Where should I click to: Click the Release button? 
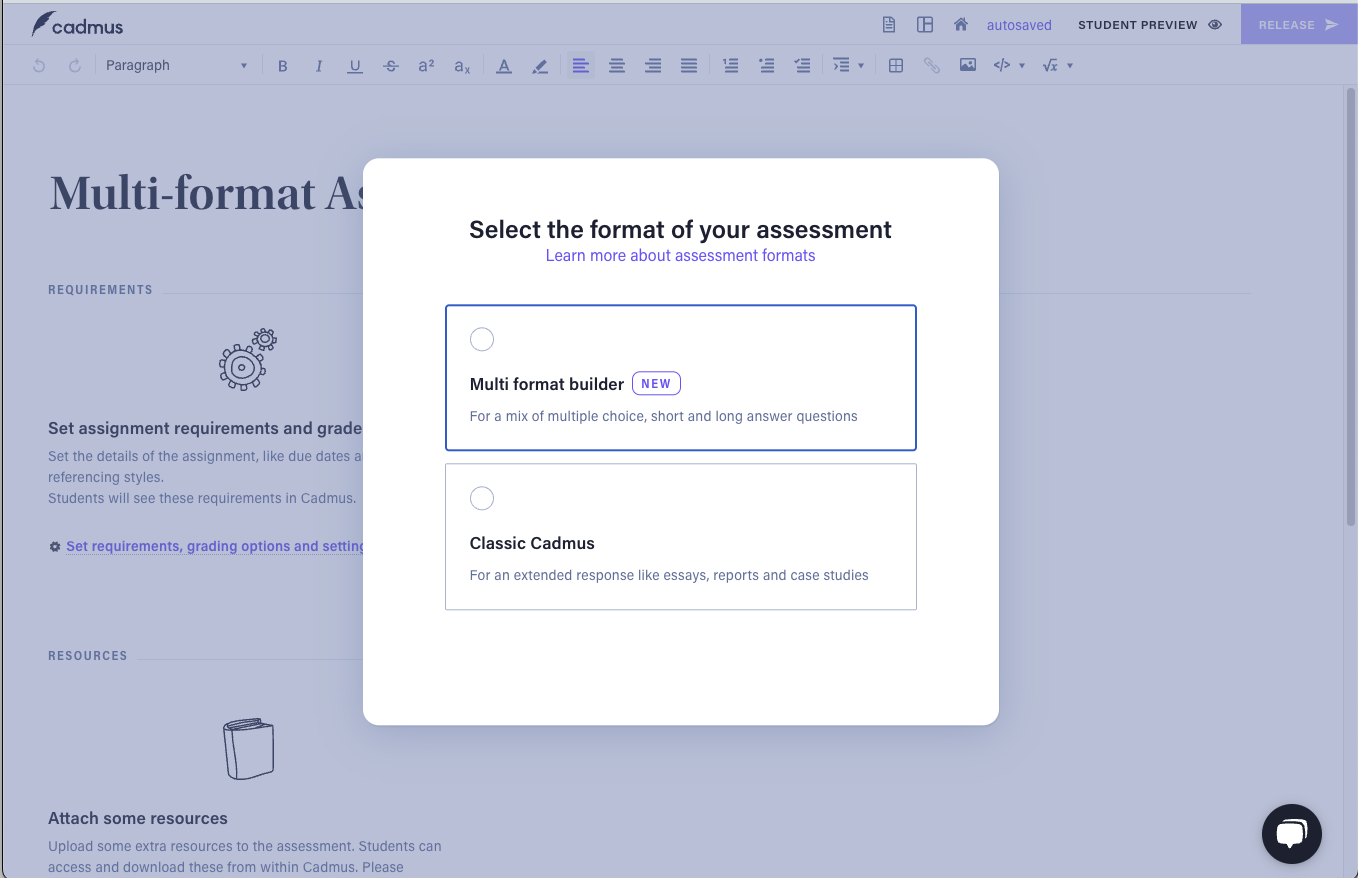click(1298, 25)
